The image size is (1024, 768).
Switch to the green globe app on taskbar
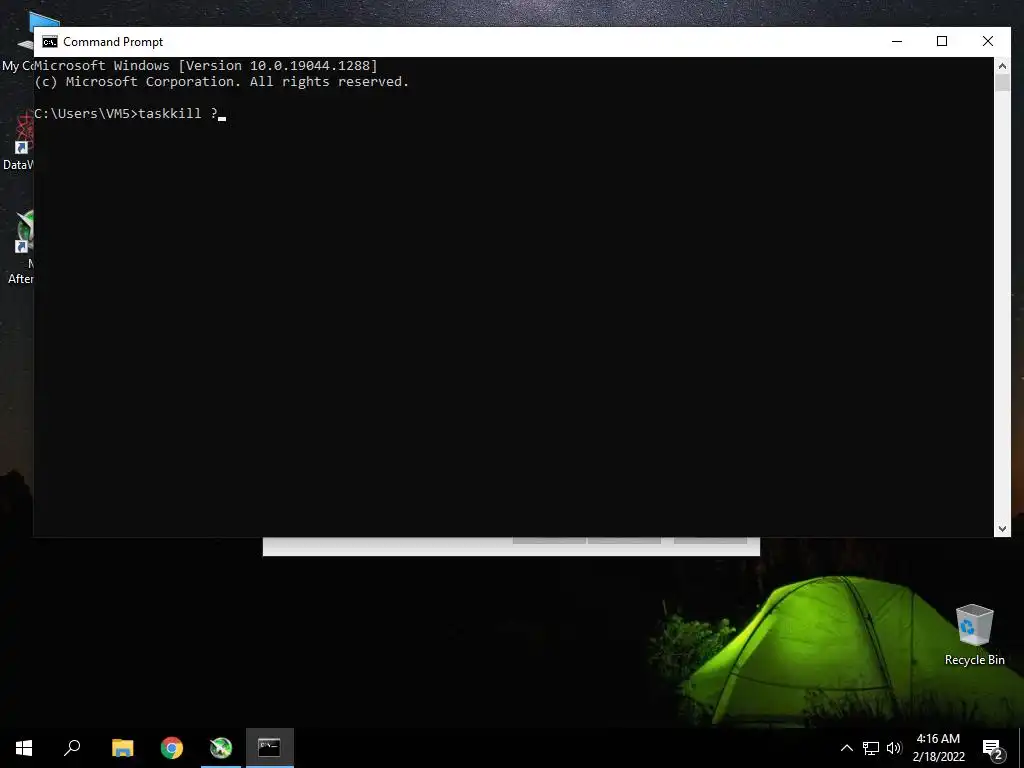[x=221, y=748]
